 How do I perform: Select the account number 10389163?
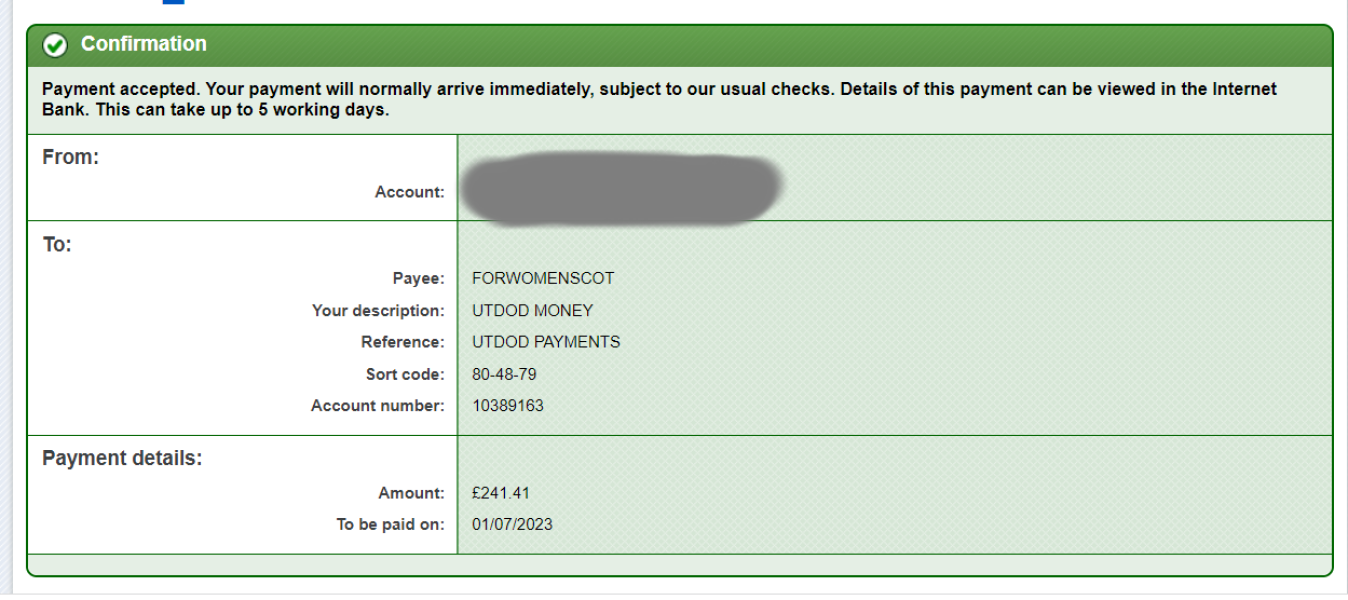pyautogui.click(x=508, y=406)
